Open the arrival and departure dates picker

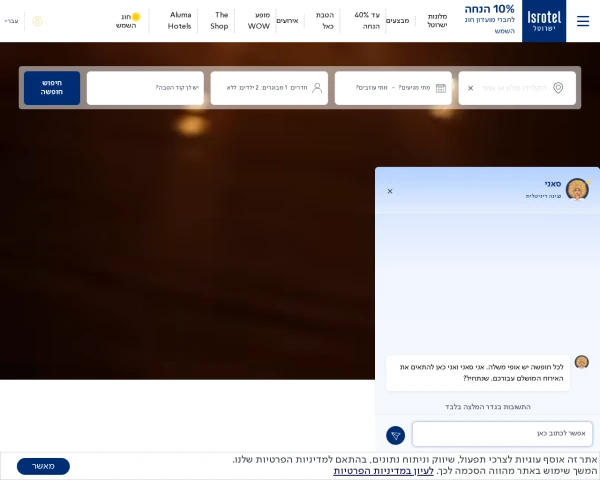pos(393,88)
